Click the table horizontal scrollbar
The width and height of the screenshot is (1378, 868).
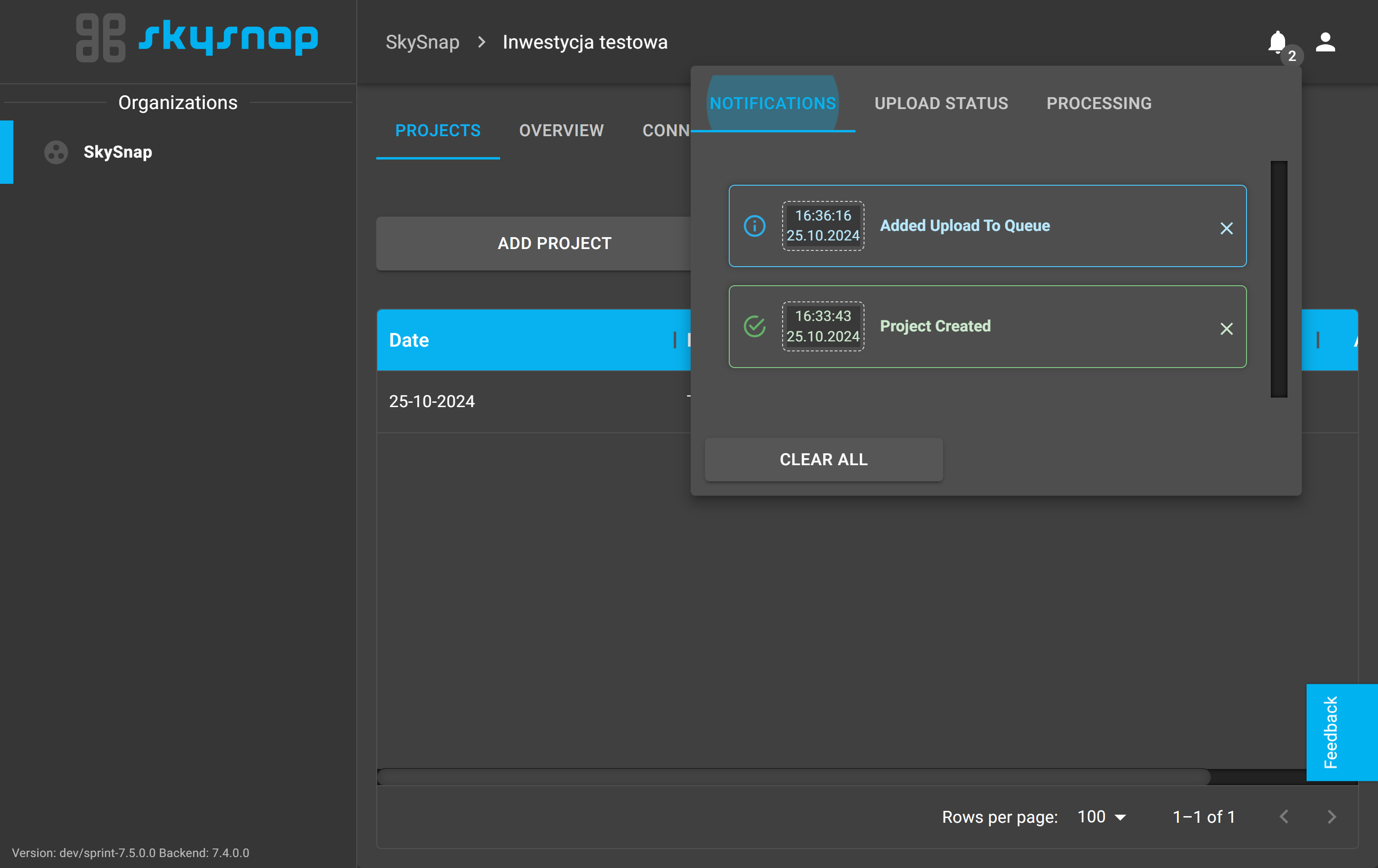793,777
